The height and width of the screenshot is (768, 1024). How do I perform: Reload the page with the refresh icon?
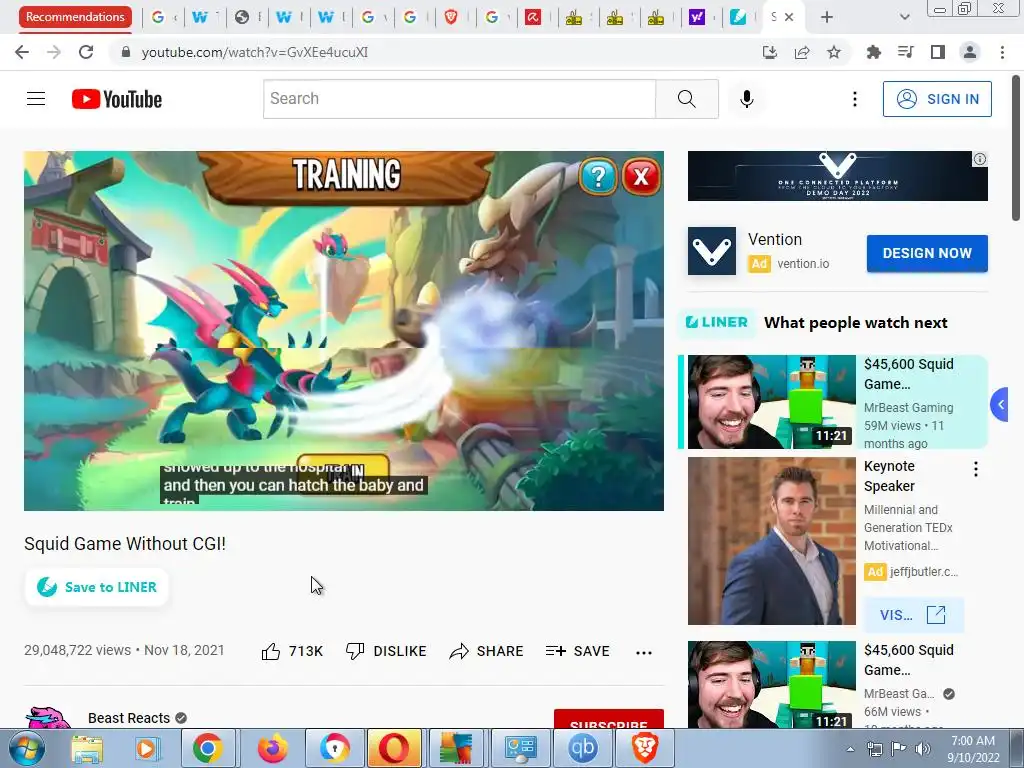click(x=86, y=52)
